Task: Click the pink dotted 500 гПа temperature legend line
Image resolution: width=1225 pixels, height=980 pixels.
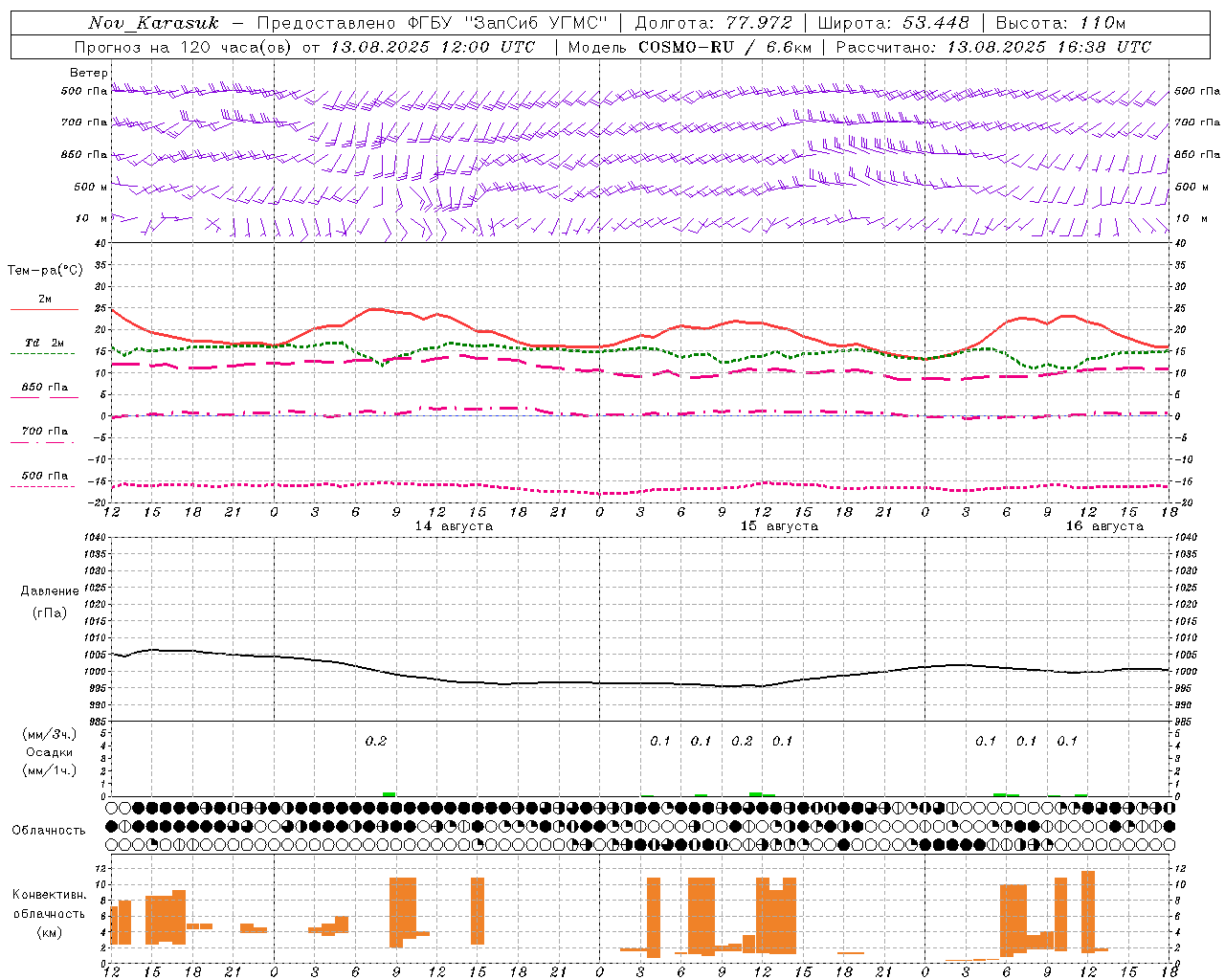Action: pyautogui.click(x=43, y=487)
